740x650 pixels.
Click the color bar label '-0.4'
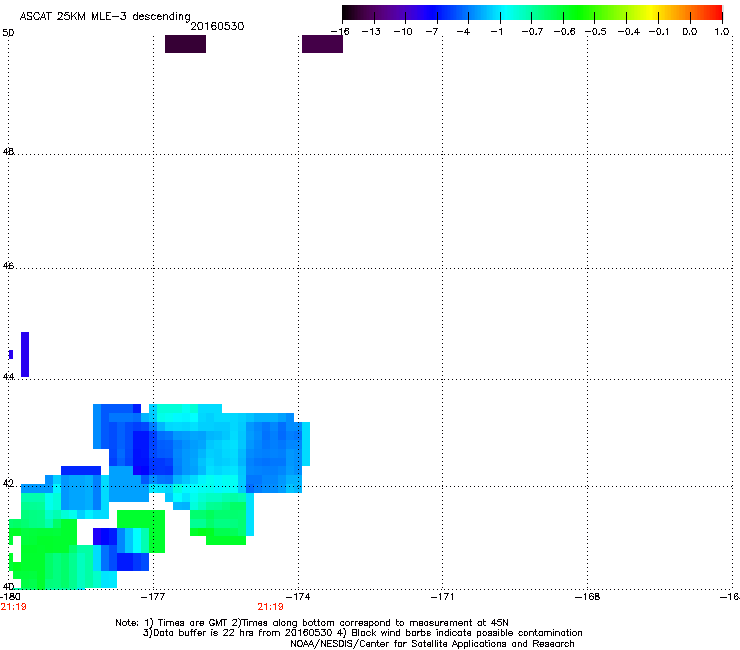629,32
